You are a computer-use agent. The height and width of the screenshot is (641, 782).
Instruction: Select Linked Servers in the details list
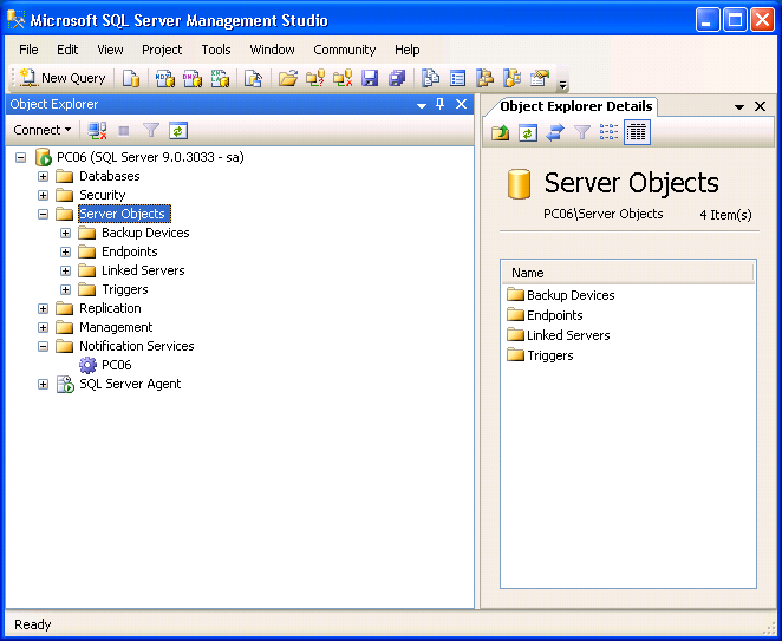[x=568, y=335]
